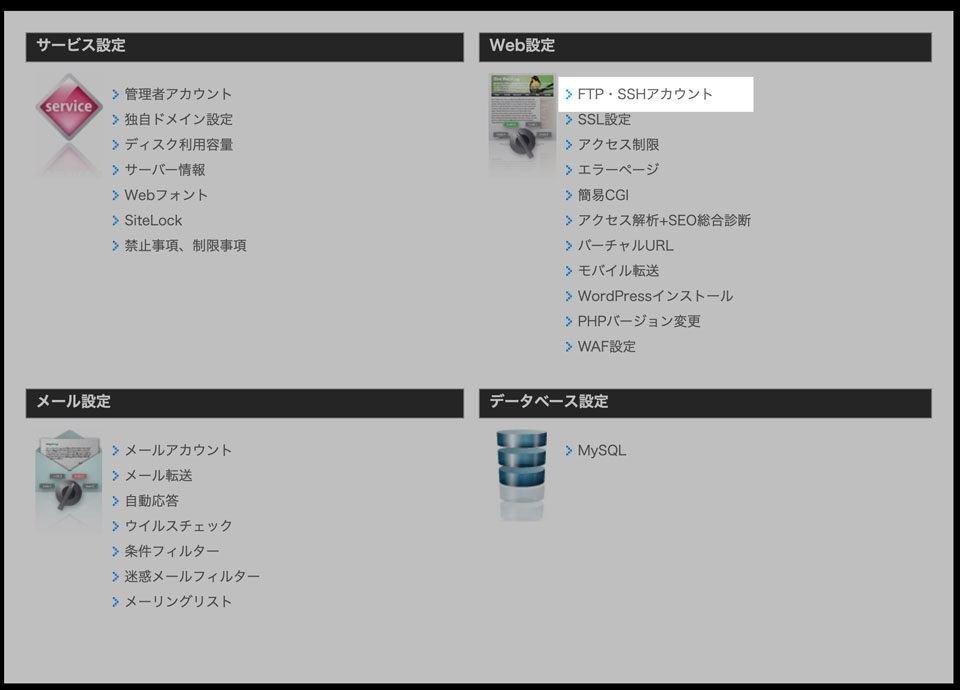Open エラーページ settings
This screenshot has width=960, height=690.
tap(618, 170)
